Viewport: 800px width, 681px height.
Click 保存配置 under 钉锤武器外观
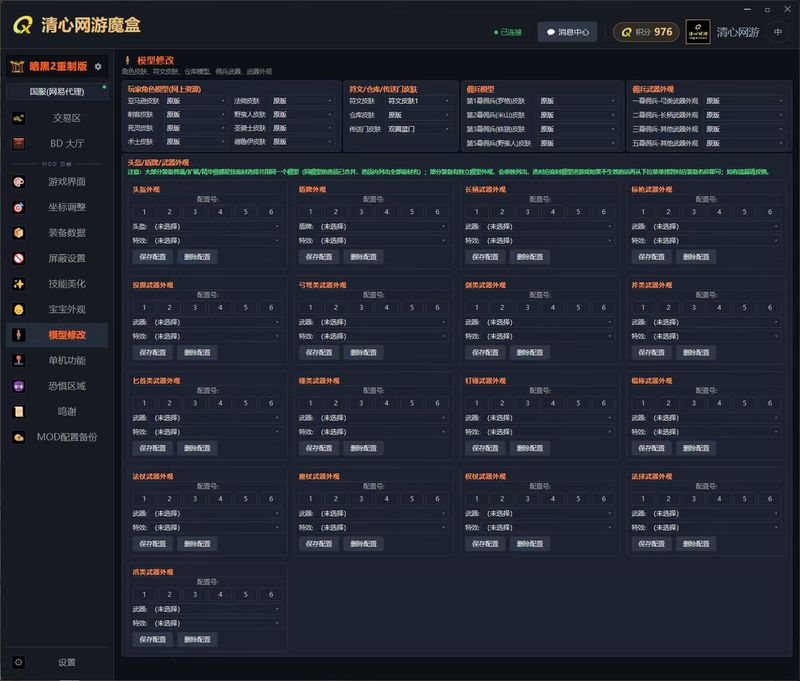pos(485,448)
